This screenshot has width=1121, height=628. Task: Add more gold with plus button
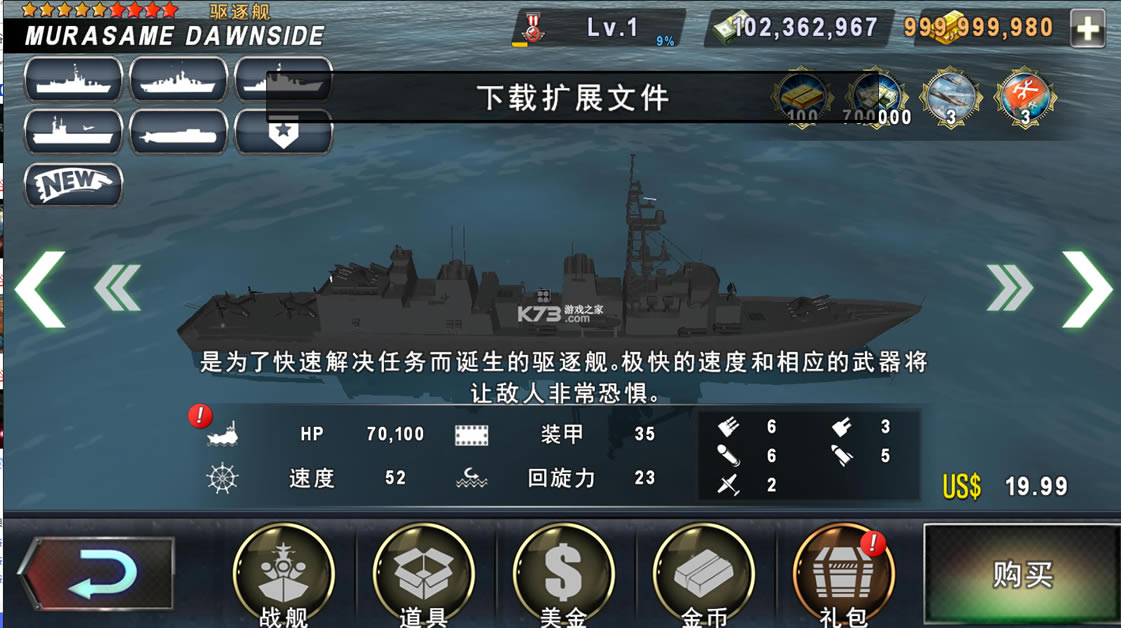tap(1088, 29)
